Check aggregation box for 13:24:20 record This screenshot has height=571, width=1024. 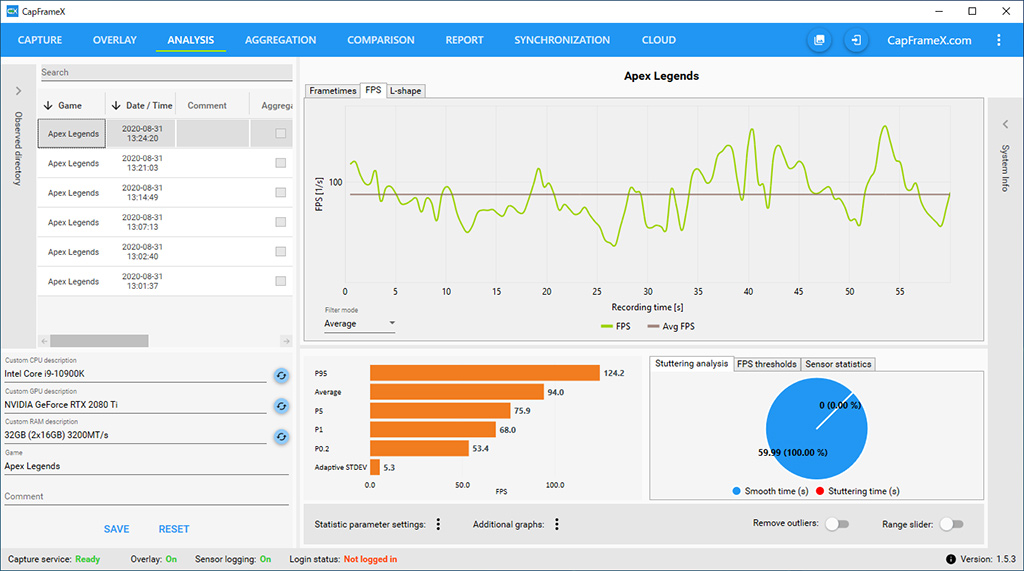tap(281, 134)
